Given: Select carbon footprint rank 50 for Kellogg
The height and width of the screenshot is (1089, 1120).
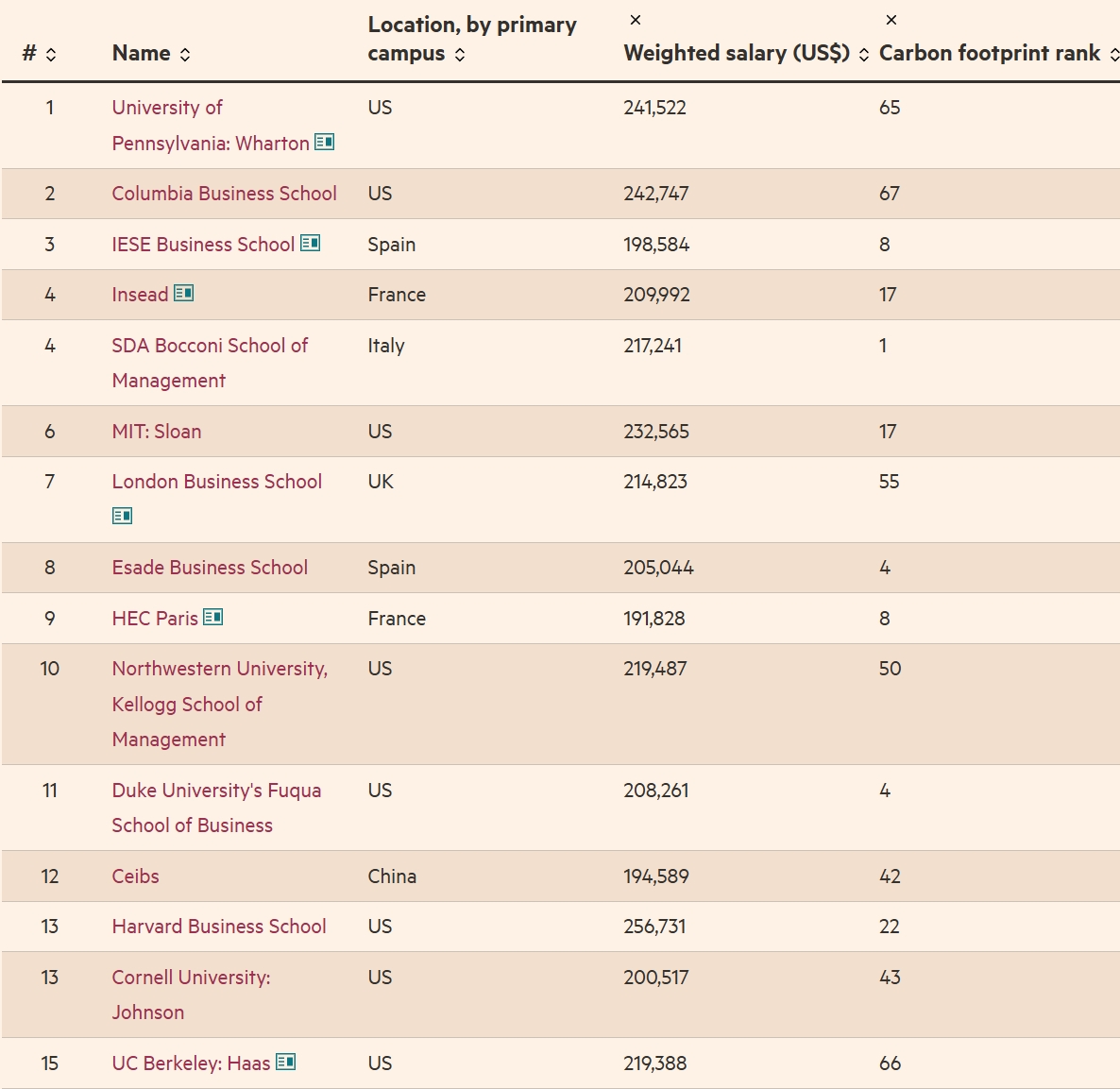Looking at the screenshot, I should pos(890,668).
